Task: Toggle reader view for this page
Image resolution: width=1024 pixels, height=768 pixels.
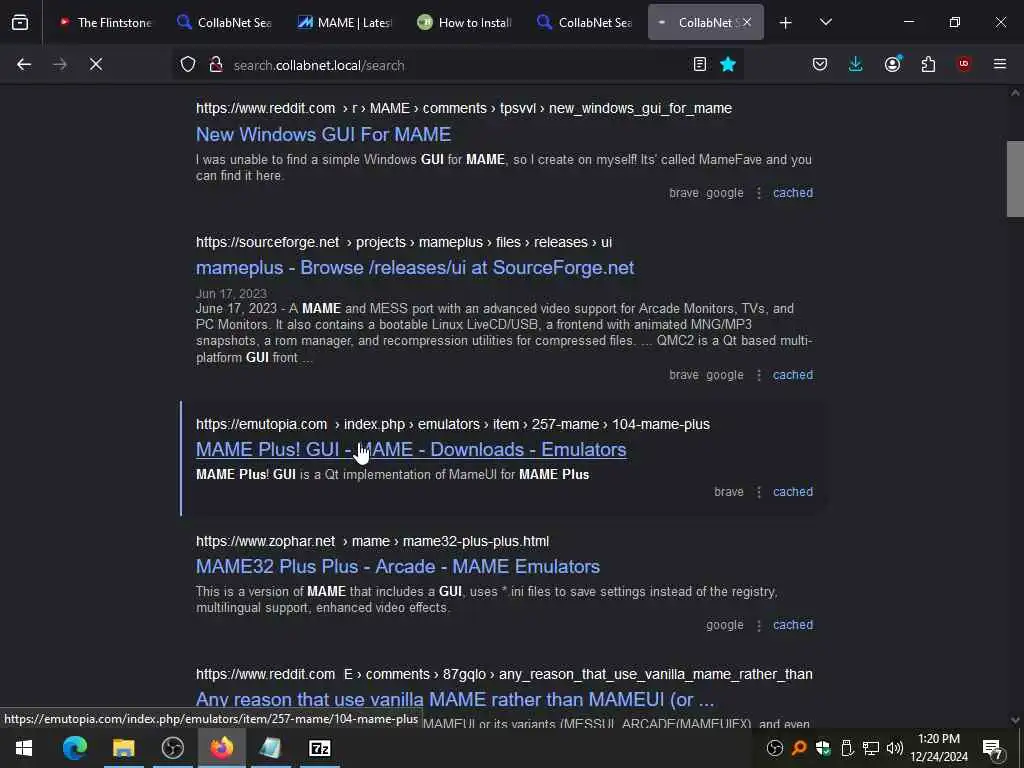Action: [x=699, y=64]
